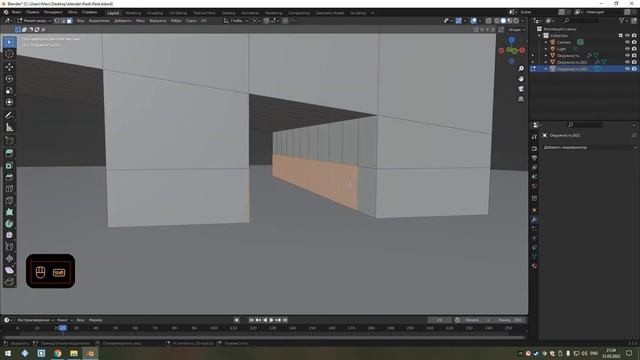The width and height of the screenshot is (640, 360).
Task: Click the viewport pan hand icon
Action: pyautogui.click(x=521, y=79)
